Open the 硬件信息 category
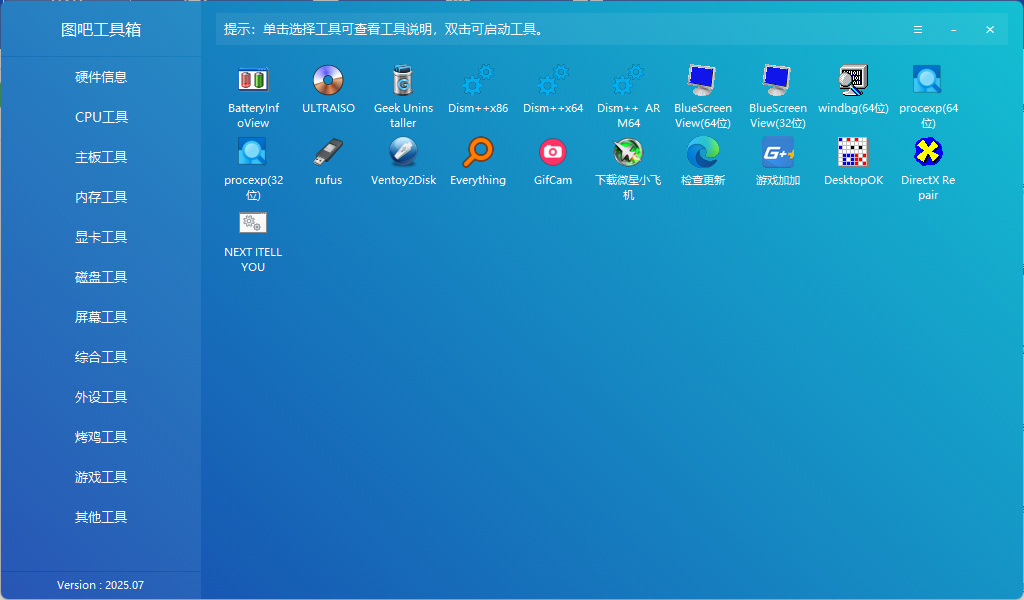The width and height of the screenshot is (1024, 600). pyautogui.click(x=101, y=77)
